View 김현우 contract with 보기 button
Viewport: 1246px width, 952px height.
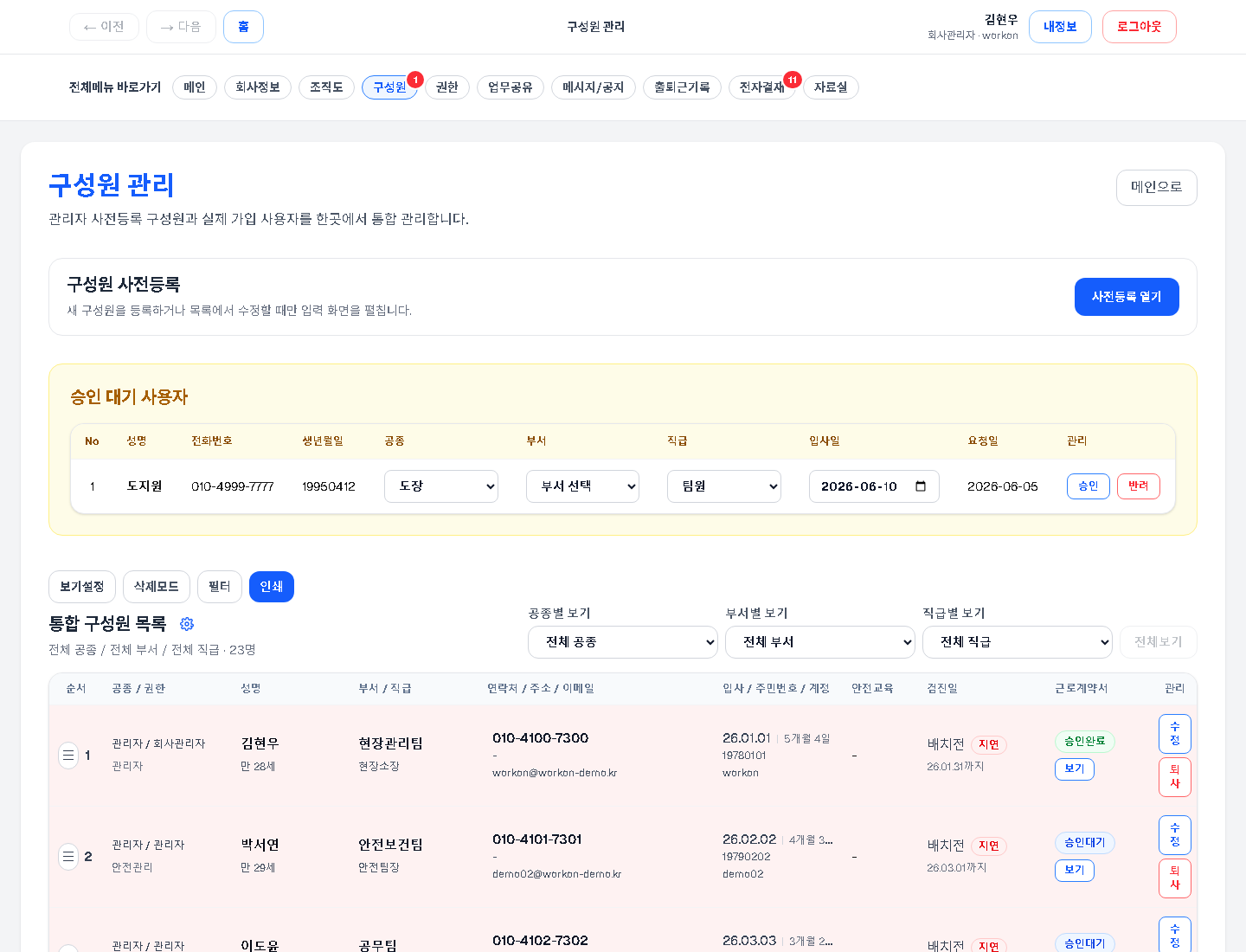pos(1075,769)
